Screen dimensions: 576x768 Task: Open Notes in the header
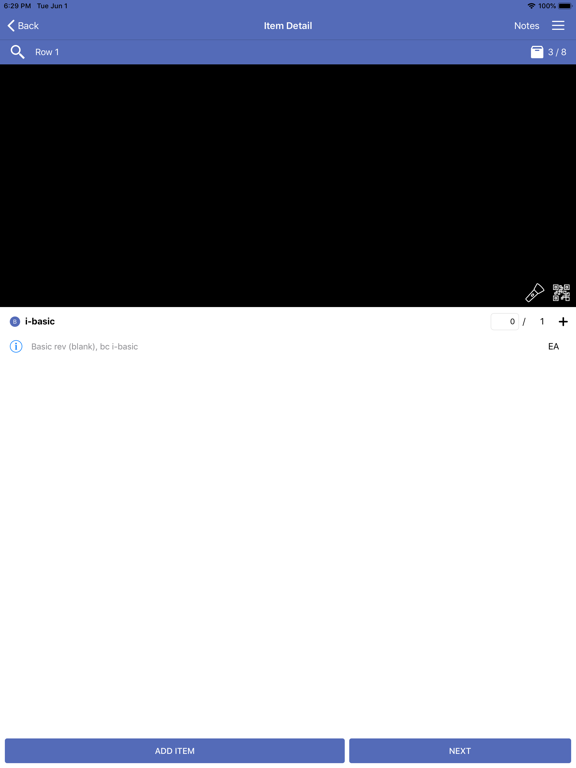527,25
